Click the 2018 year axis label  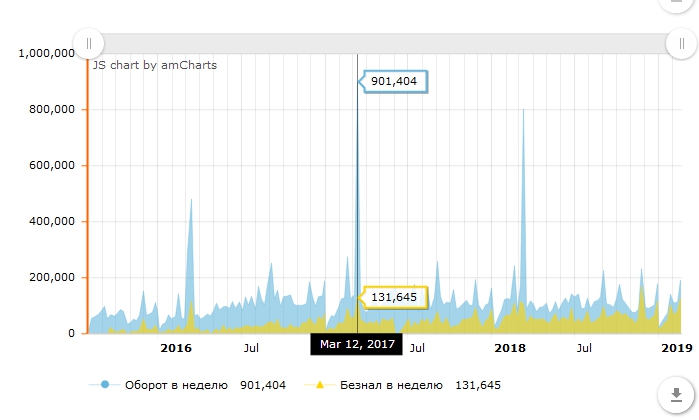(510, 348)
